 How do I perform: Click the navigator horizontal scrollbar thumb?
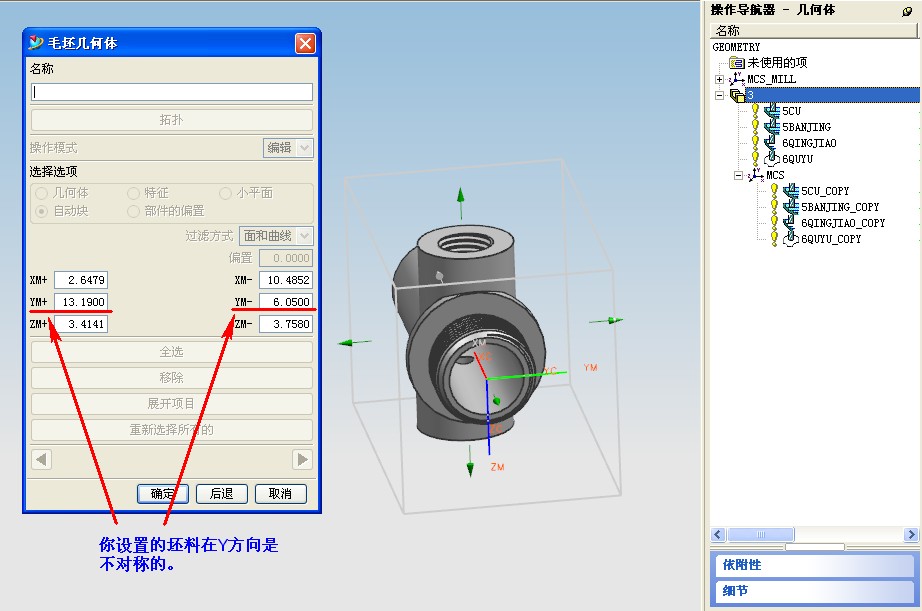click(x=761, y=534)
